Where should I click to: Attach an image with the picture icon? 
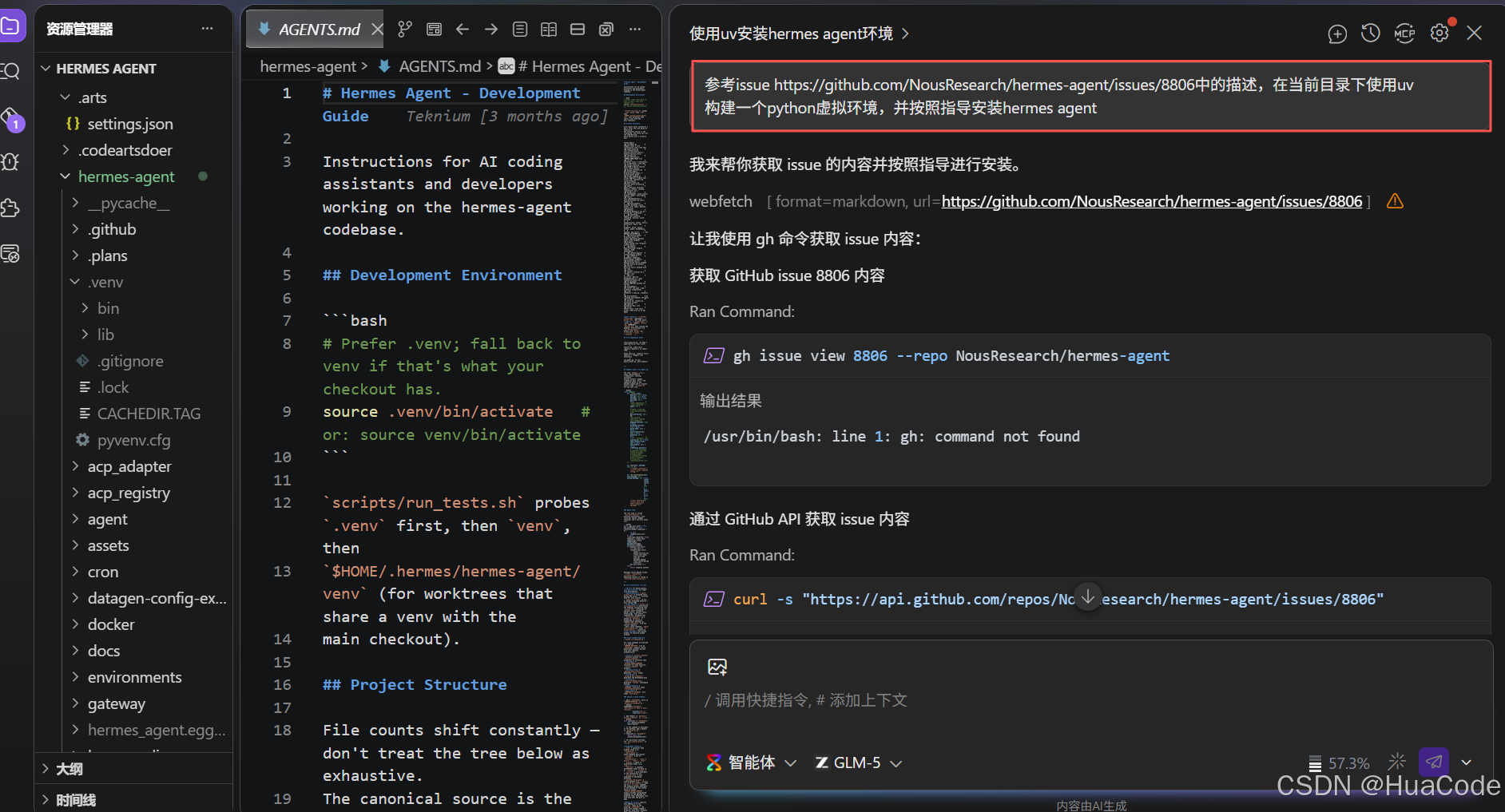tap(717, 667)
